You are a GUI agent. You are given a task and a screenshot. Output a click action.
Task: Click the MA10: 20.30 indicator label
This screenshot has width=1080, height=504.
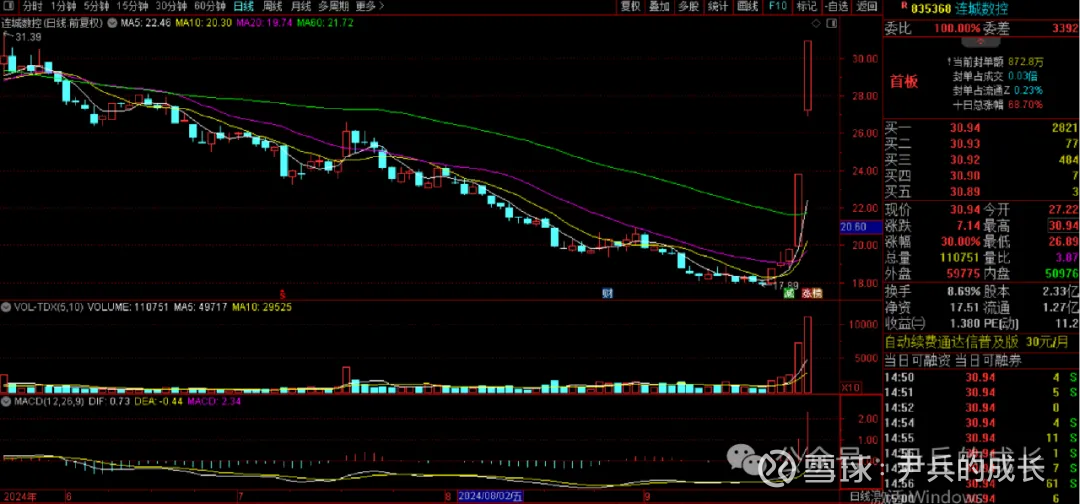tap(202, 23)
